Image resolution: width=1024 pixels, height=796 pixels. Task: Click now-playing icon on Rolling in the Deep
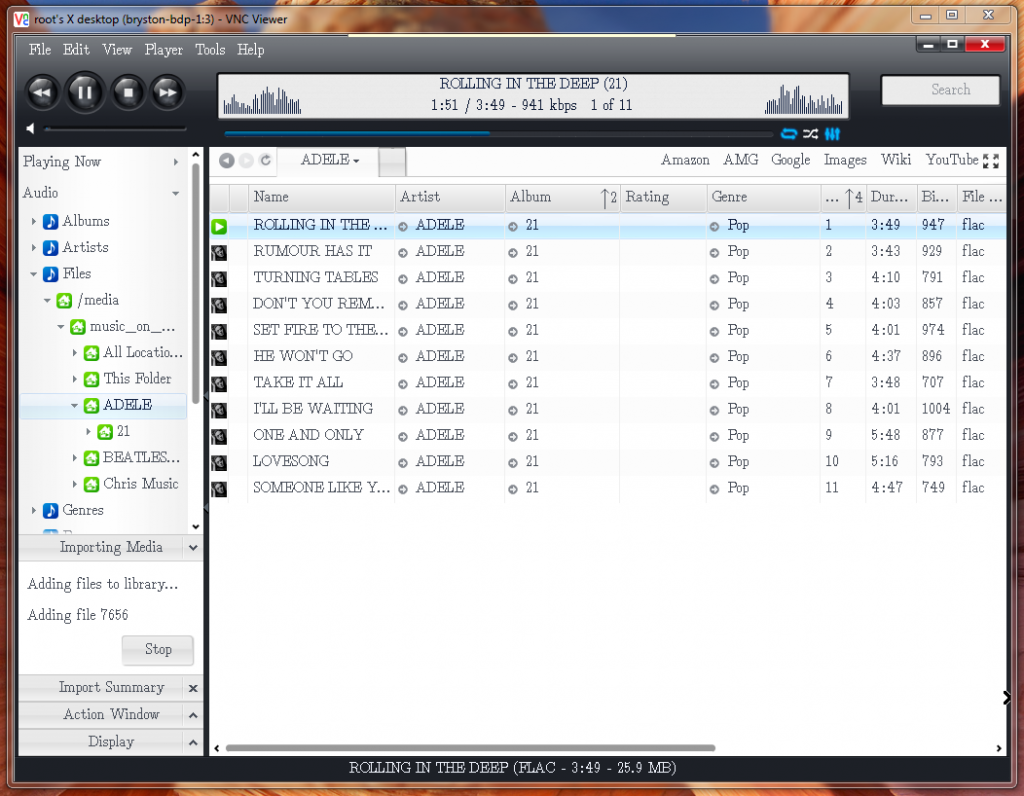pos(219,227)
